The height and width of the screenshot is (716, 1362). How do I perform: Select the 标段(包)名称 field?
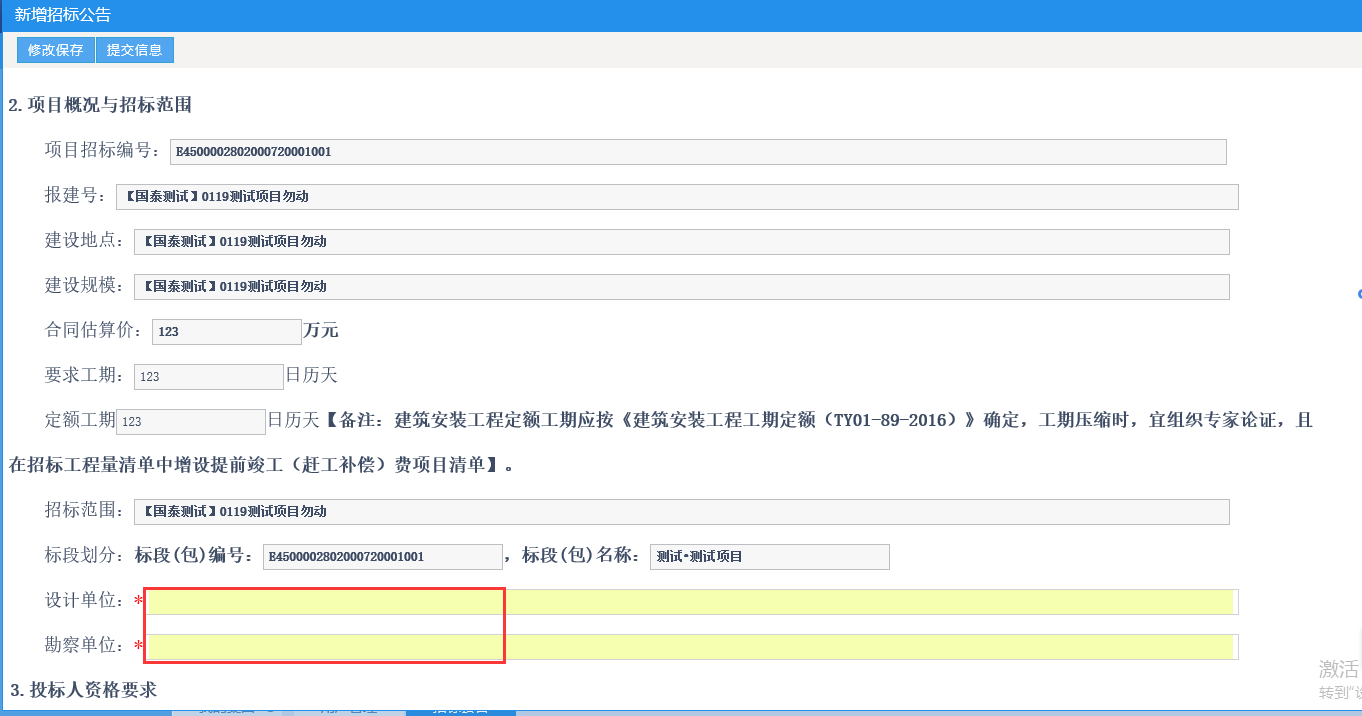click(x=769, y=557)
